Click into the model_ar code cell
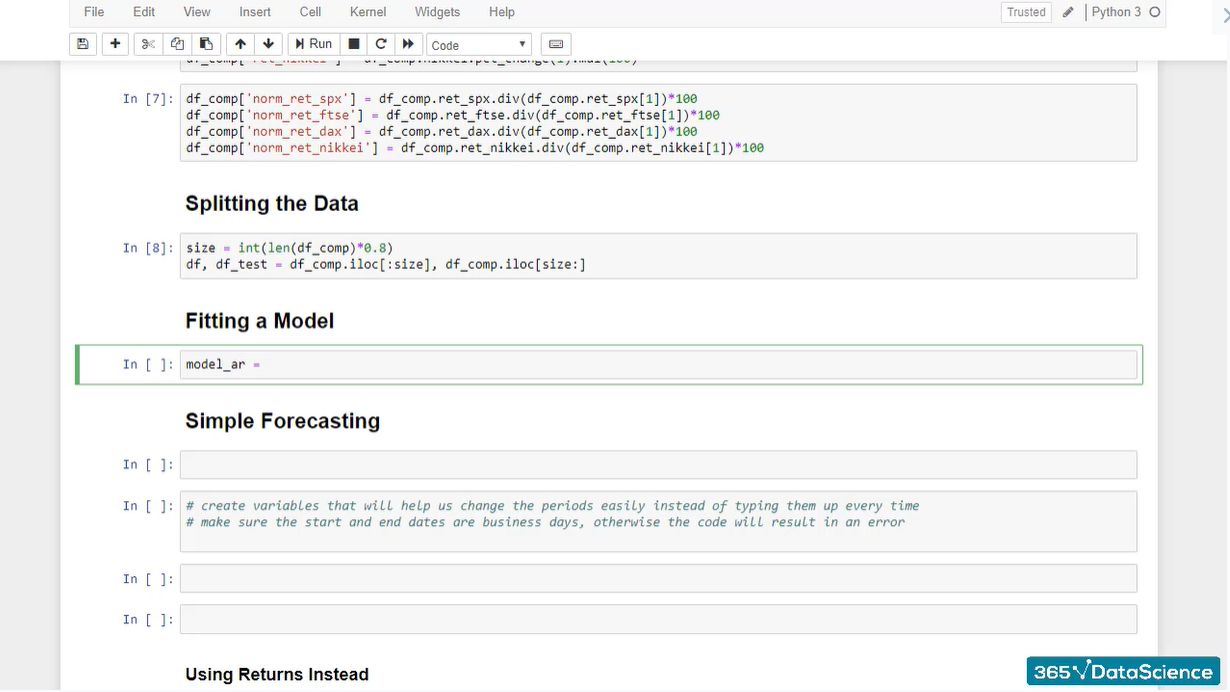 pyautogui.click(x=658, y=365)
